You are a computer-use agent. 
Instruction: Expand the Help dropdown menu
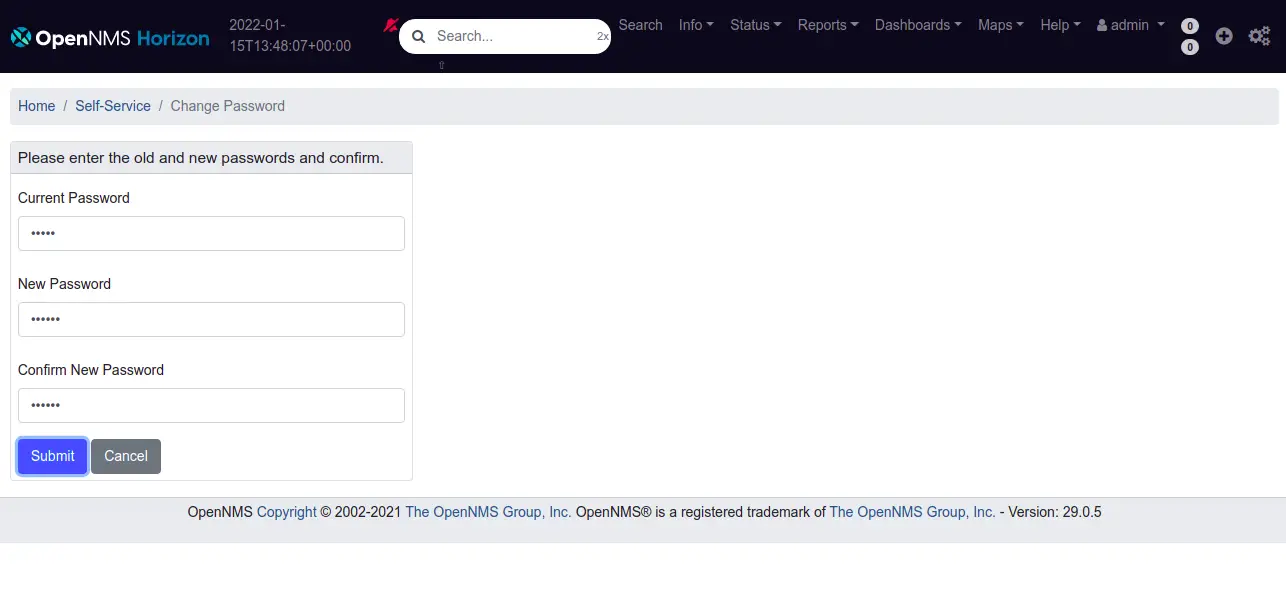click(x=1060, y=25)
